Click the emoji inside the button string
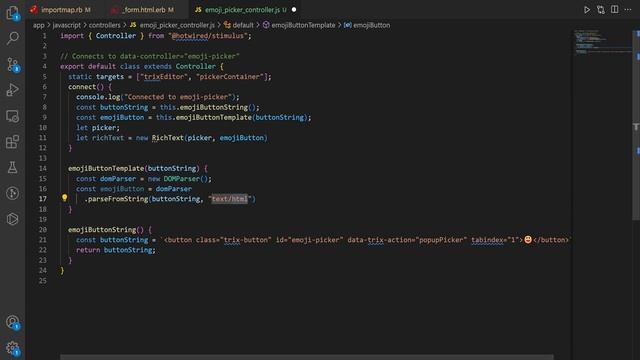Viewport: 640px width, 360px height. coord(528,240)
